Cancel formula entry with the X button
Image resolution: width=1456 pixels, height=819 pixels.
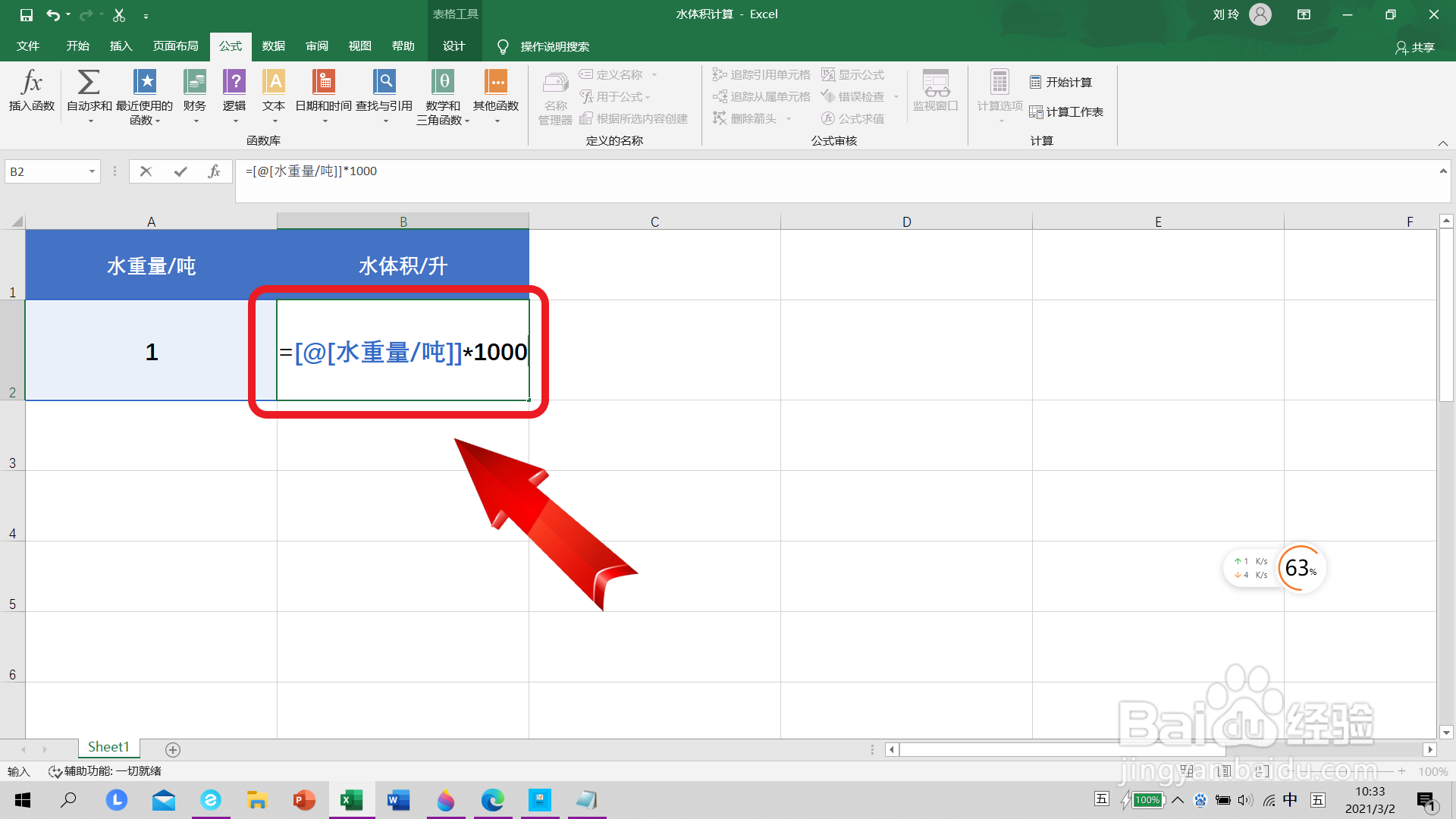[146, 171]
